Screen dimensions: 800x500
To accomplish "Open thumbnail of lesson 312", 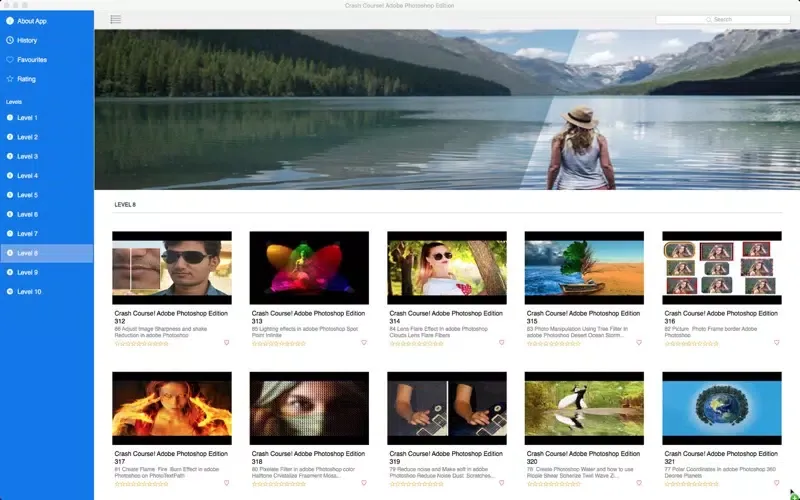I will 172,268.
